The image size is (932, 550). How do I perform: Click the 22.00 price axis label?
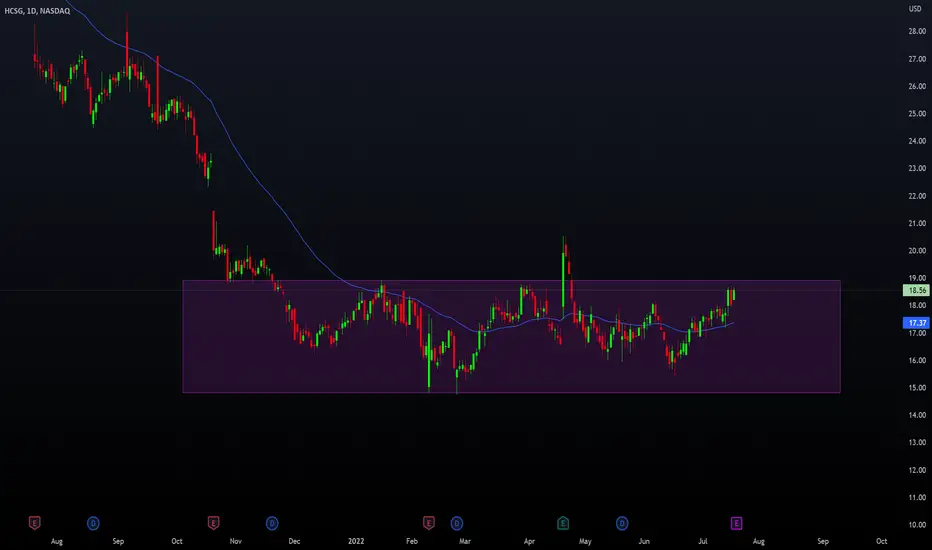click(x=917, y=196)
